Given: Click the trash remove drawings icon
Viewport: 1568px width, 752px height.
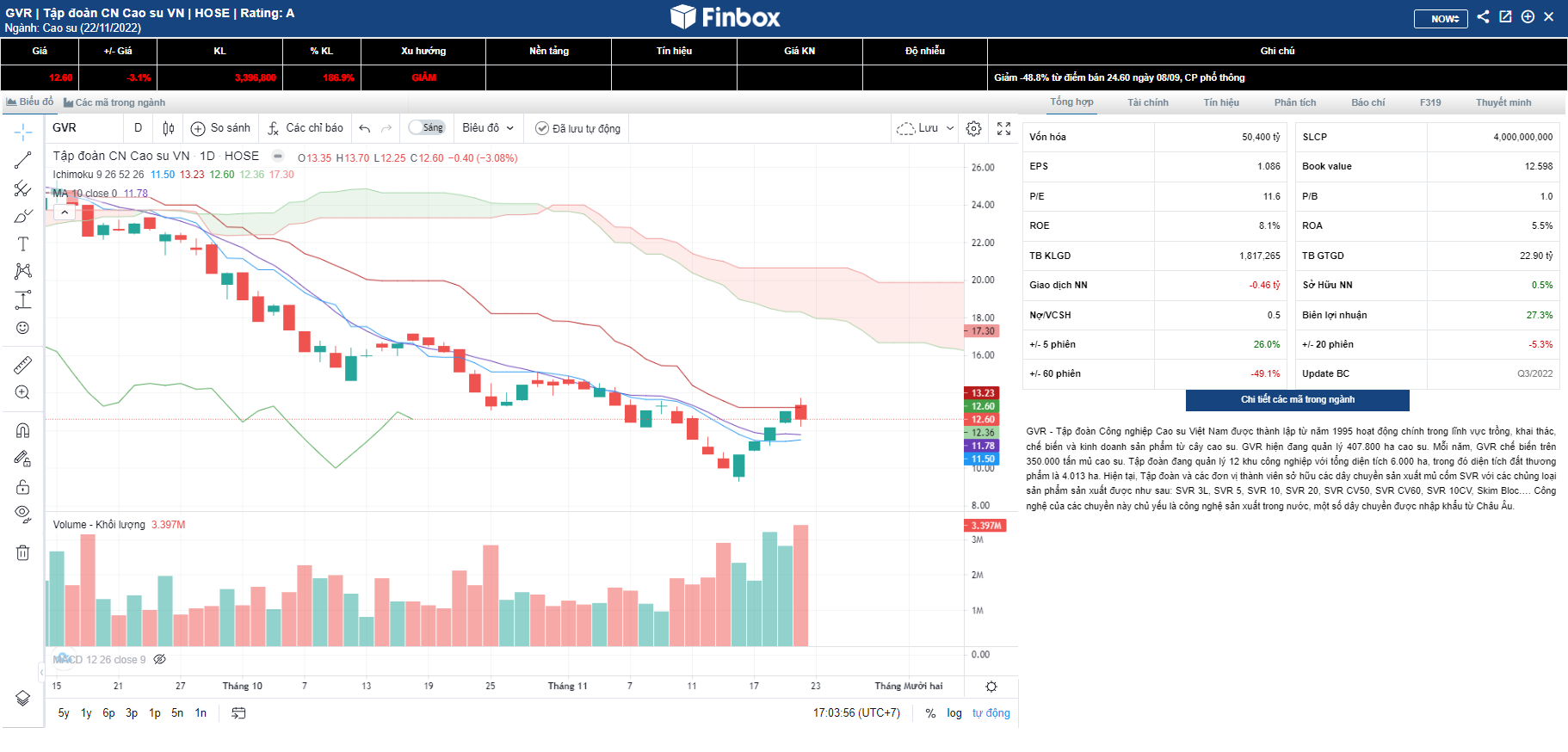Looking at the screenshot, I should [x=23, y=552].
